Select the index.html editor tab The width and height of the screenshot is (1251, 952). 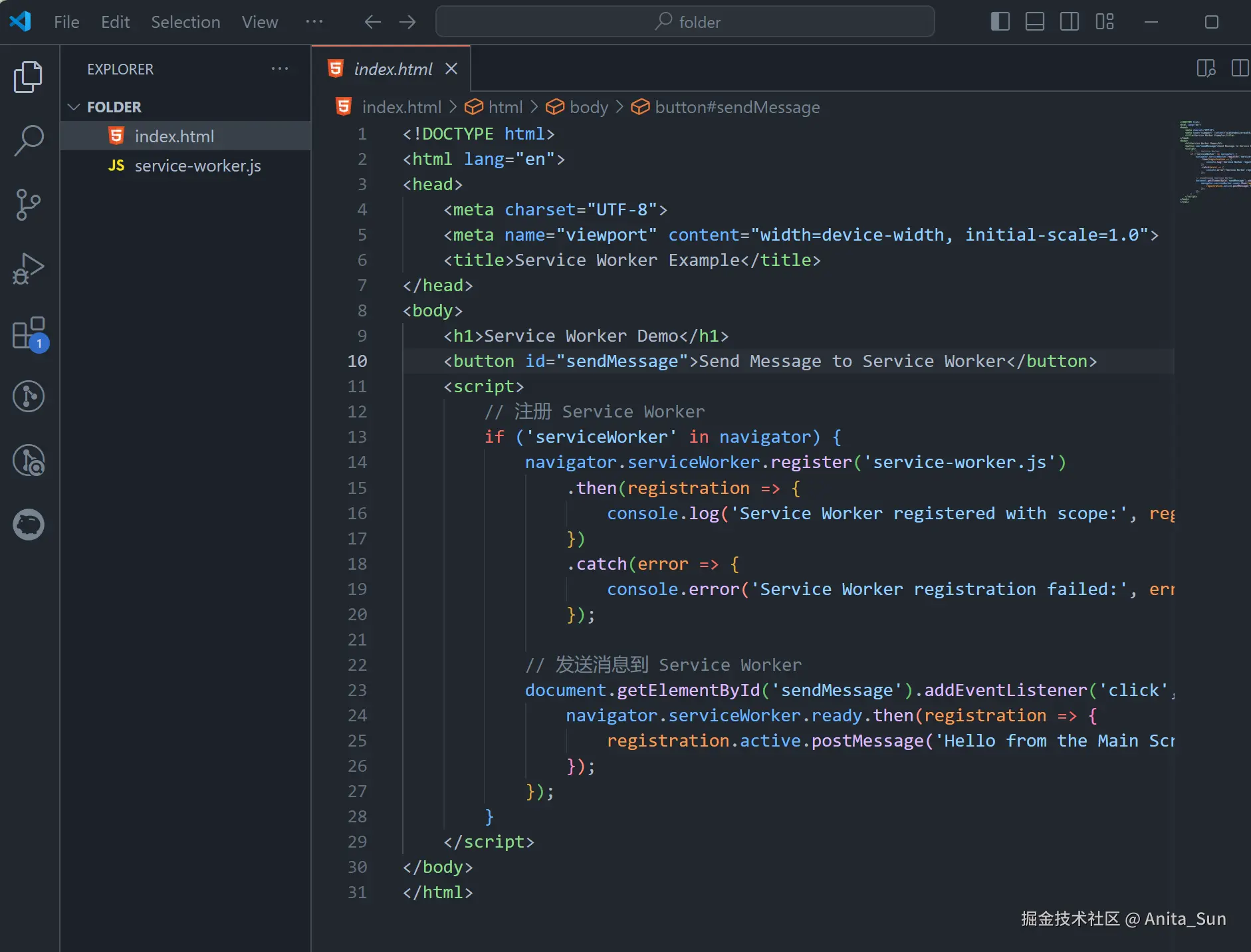tap(392, 68)
